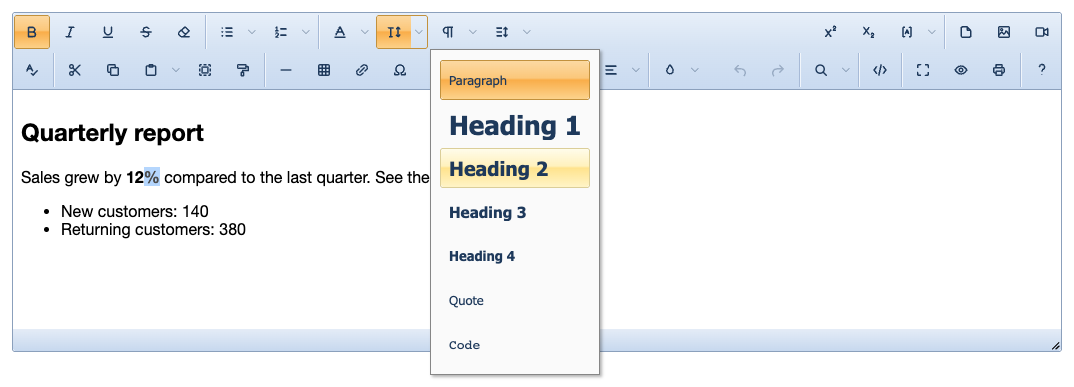
Task: Toggle strikethrough formatting
Action: [146, 32]
